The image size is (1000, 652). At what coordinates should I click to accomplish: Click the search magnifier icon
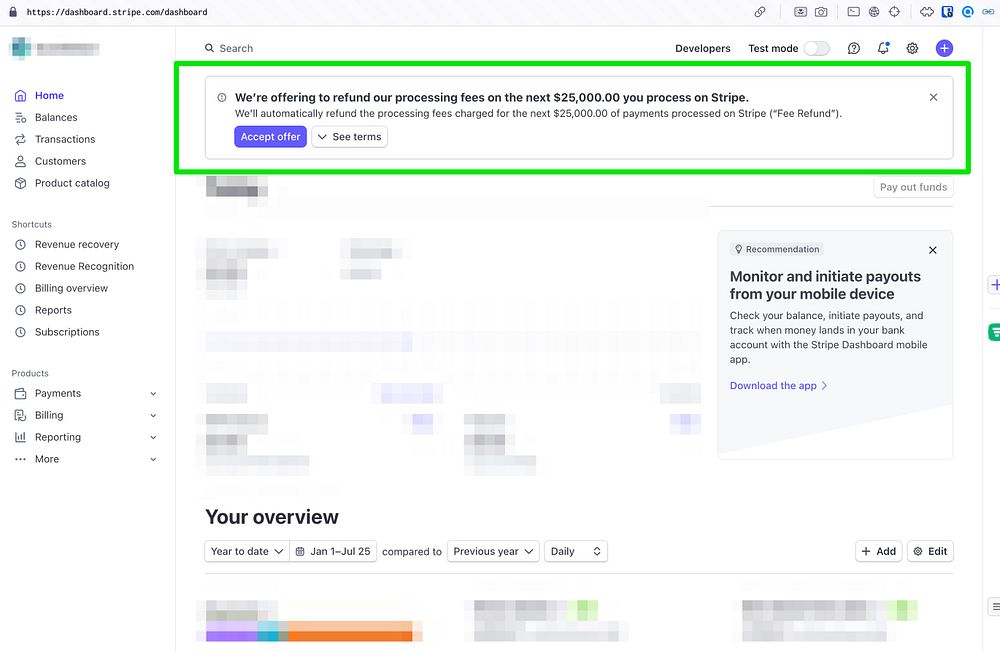click(209, 48)
